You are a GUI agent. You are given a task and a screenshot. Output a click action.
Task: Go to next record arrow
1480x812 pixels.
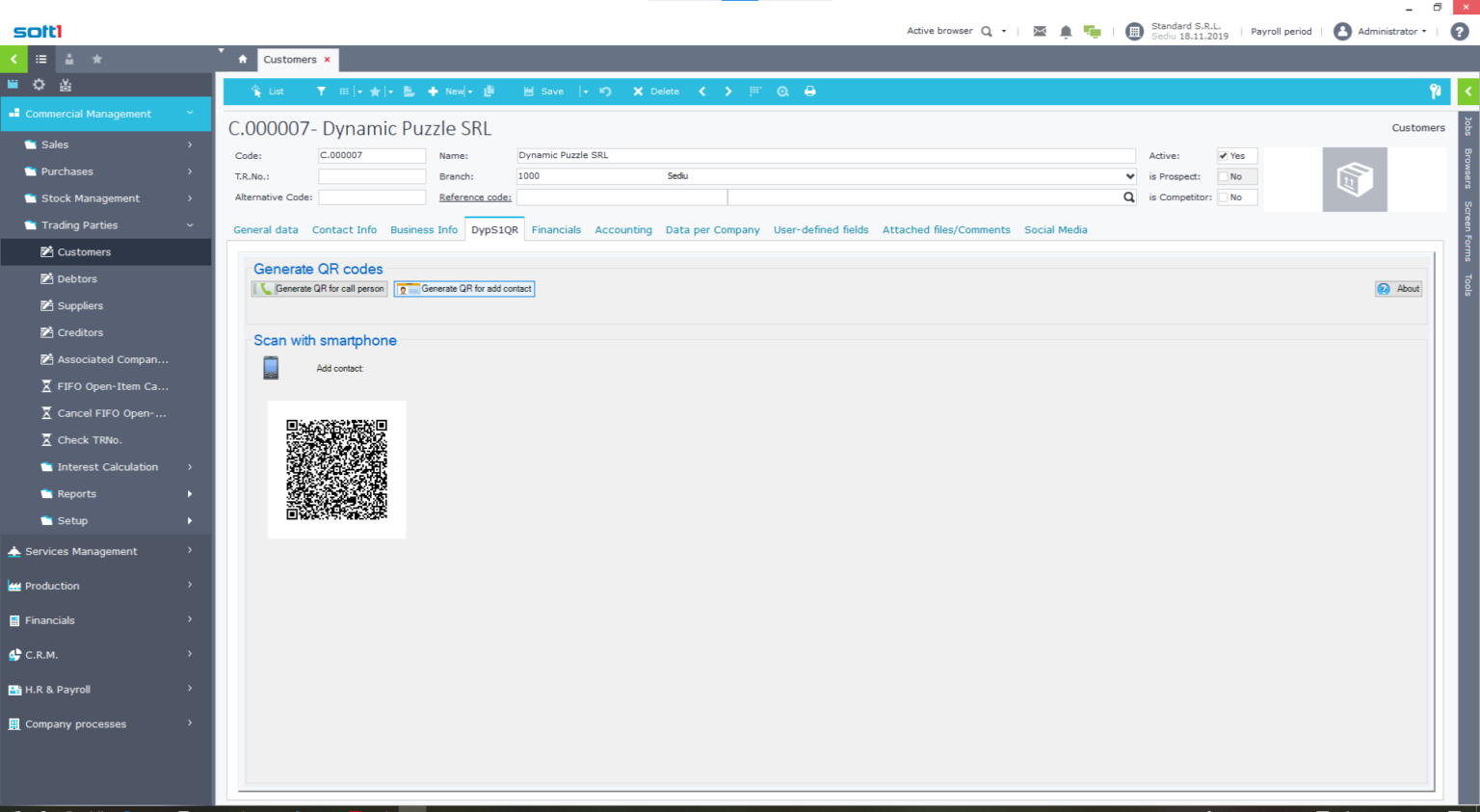tap(728, 92)
